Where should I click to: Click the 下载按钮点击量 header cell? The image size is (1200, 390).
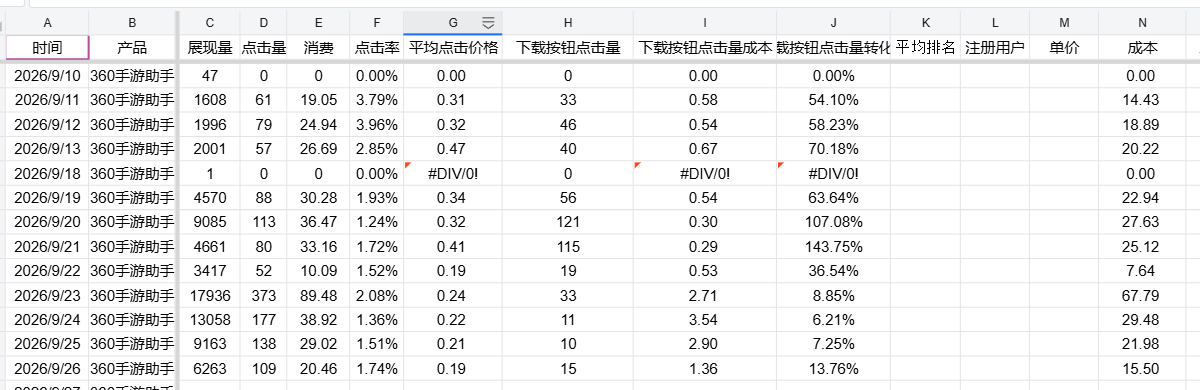pos(567,47)
